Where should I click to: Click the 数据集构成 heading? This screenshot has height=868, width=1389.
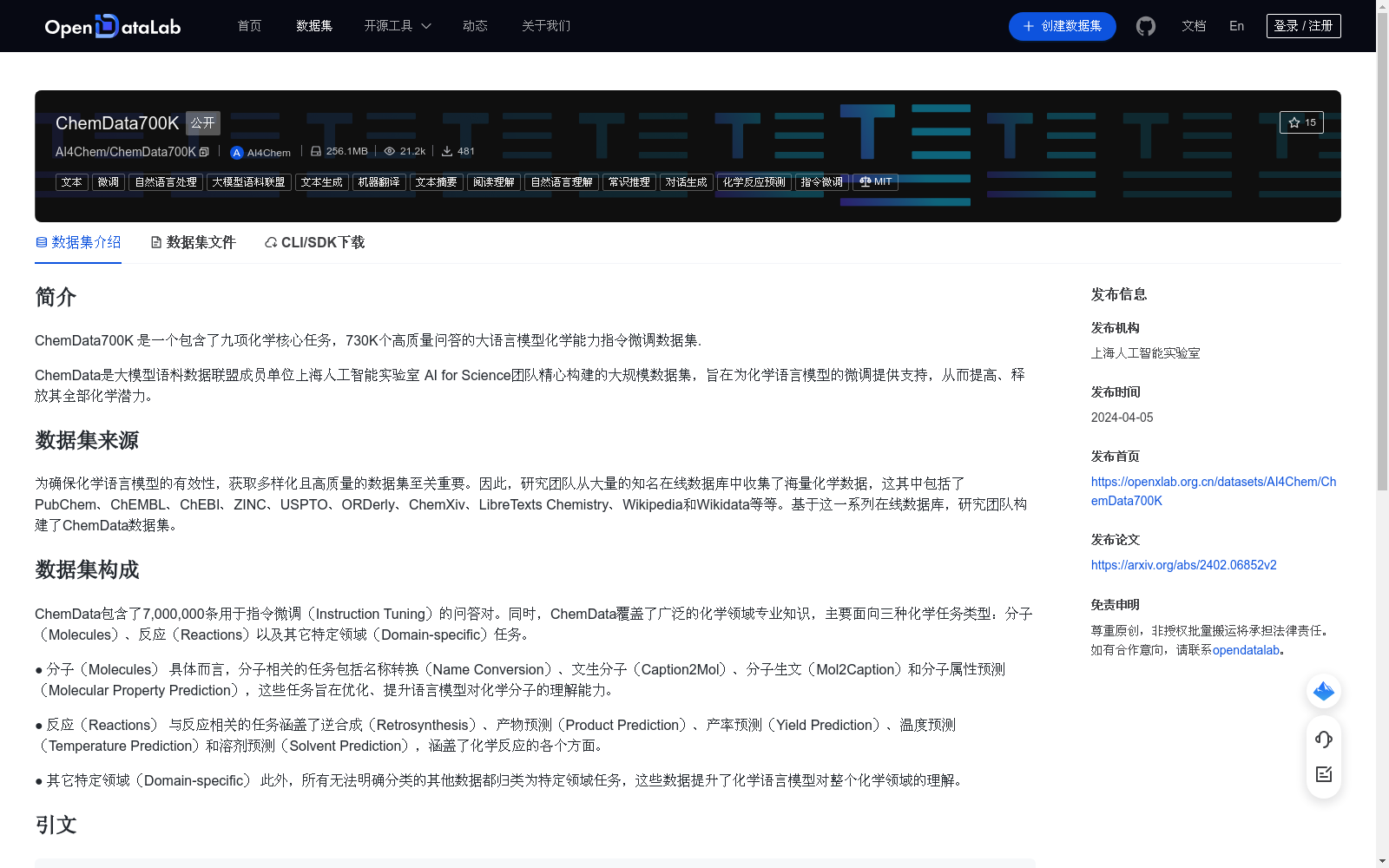(87, 570)
